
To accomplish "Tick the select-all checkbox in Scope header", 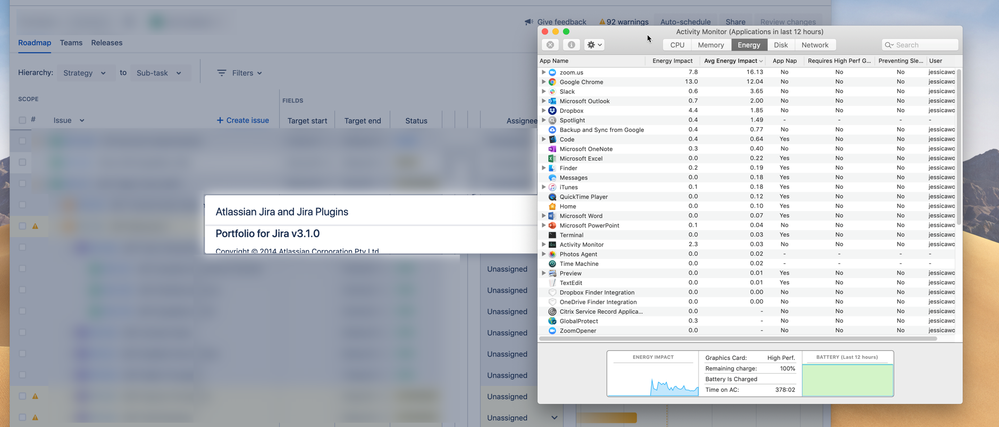I will [22, 120].
